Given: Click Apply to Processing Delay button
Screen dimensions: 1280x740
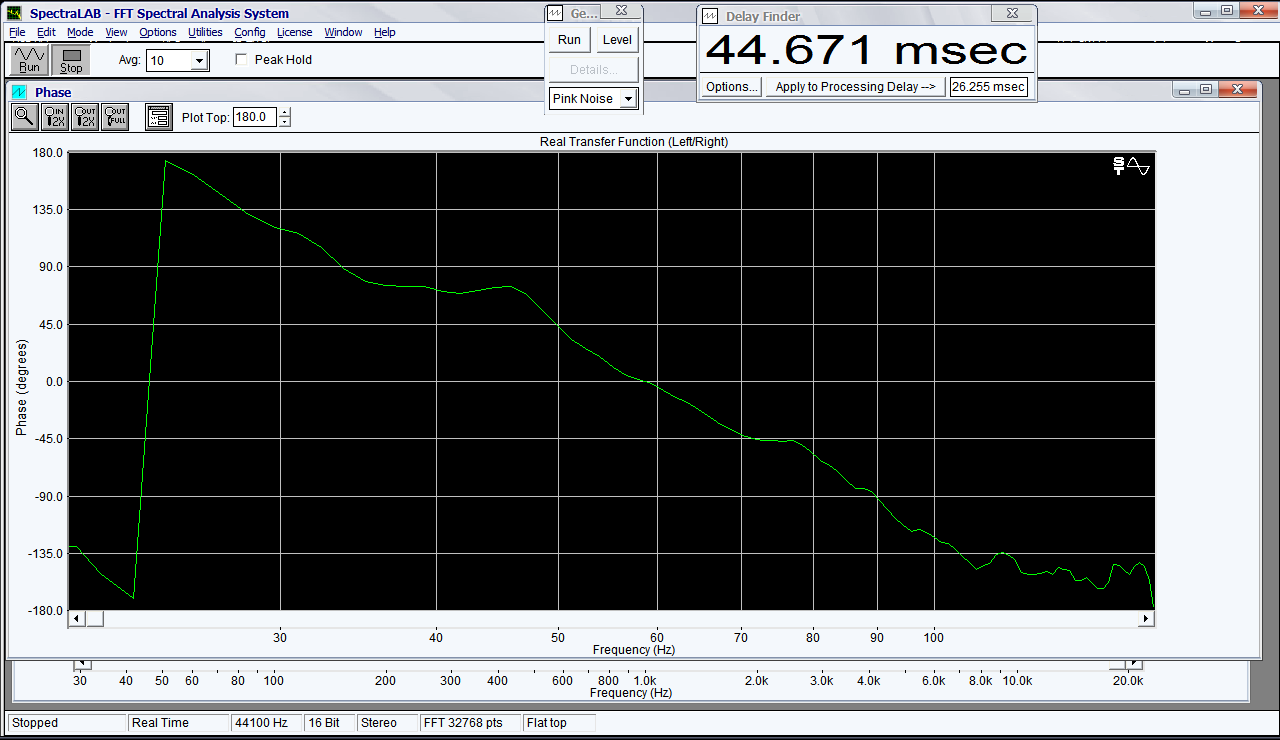Looking at the screenshot, I should tap(855, 87).
